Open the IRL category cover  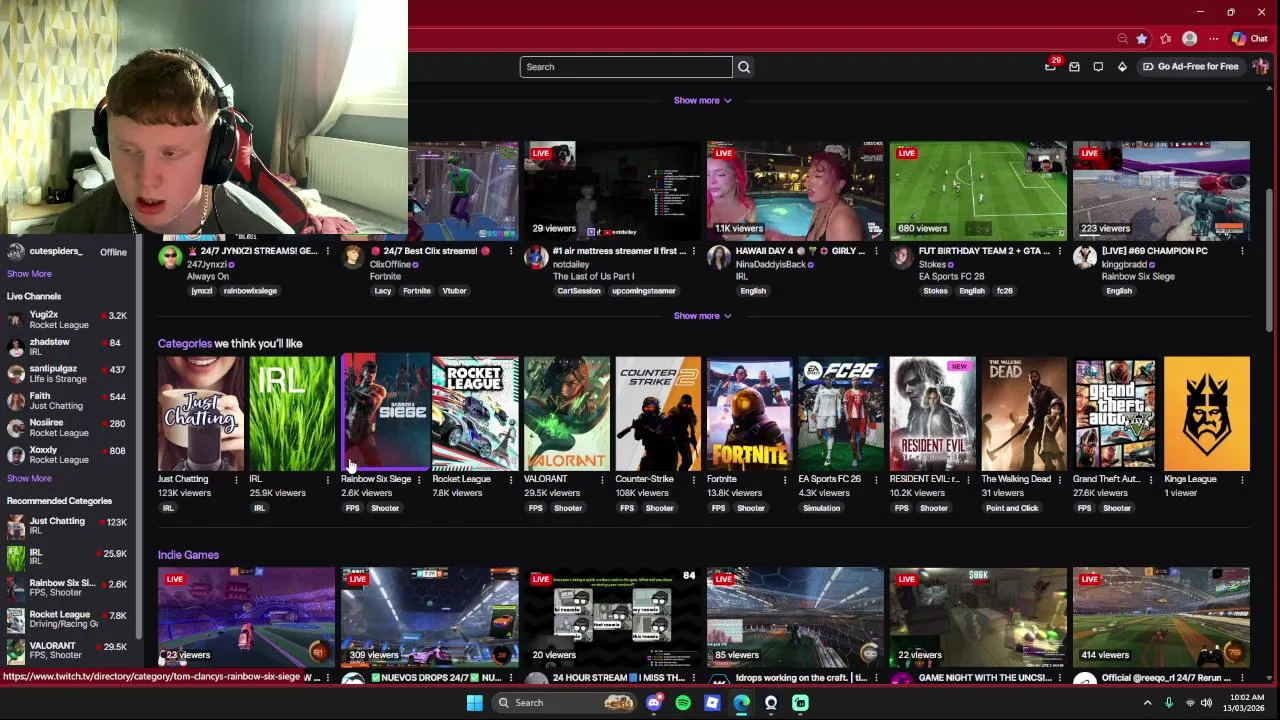point(292,412)
